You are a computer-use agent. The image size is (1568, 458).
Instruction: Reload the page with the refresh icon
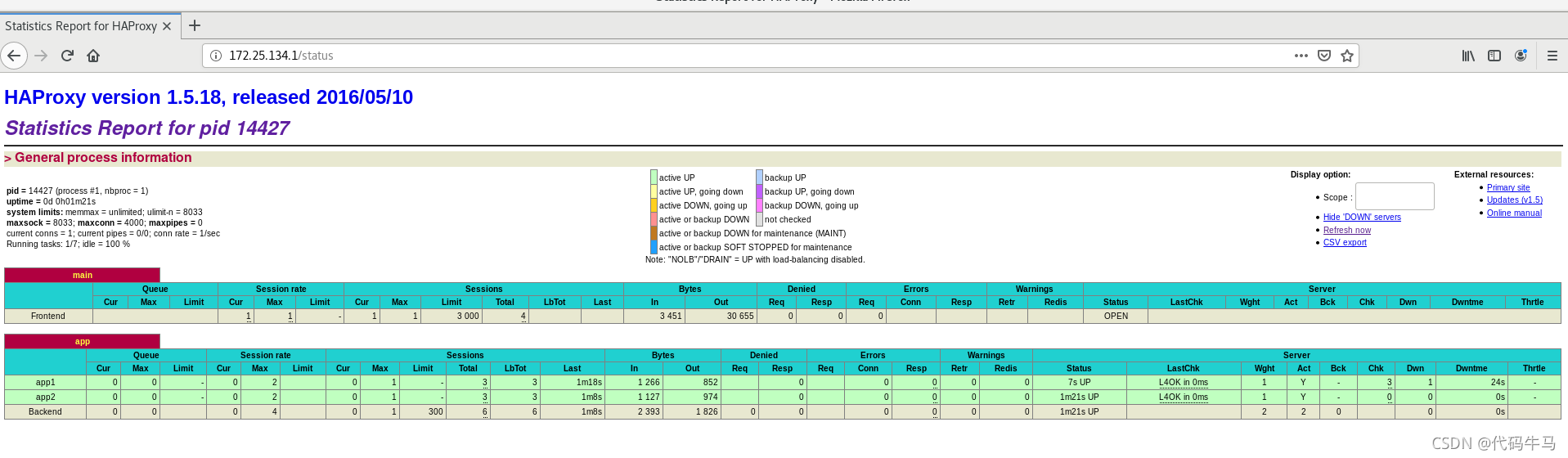tap(67, 56)
